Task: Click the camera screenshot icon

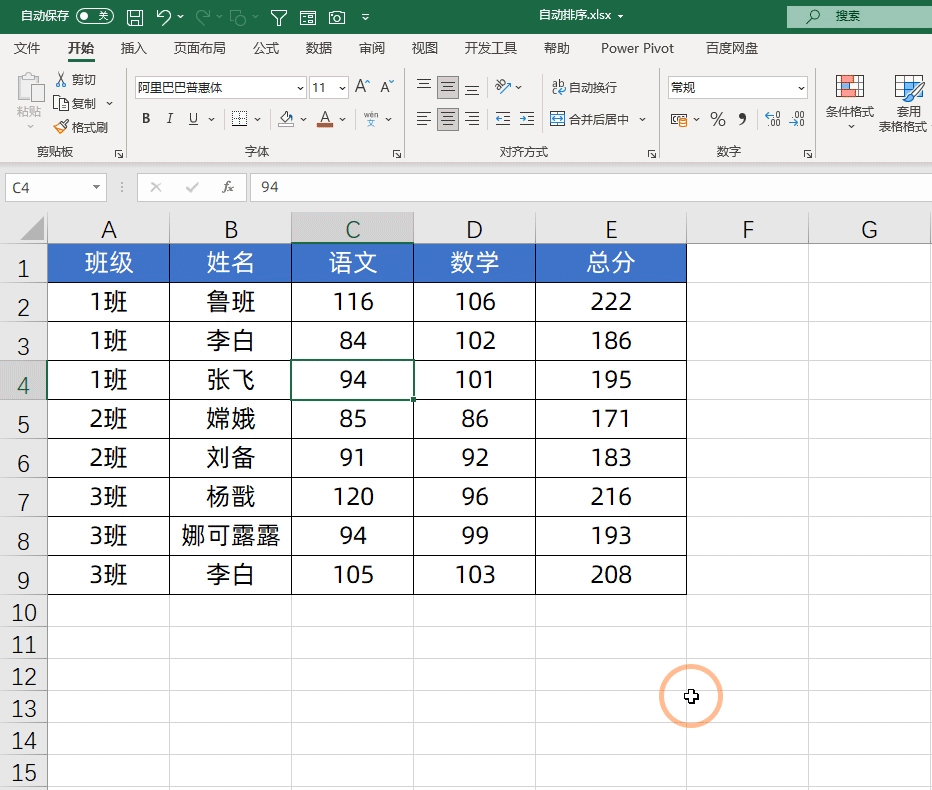Action: tap(337, 17)
